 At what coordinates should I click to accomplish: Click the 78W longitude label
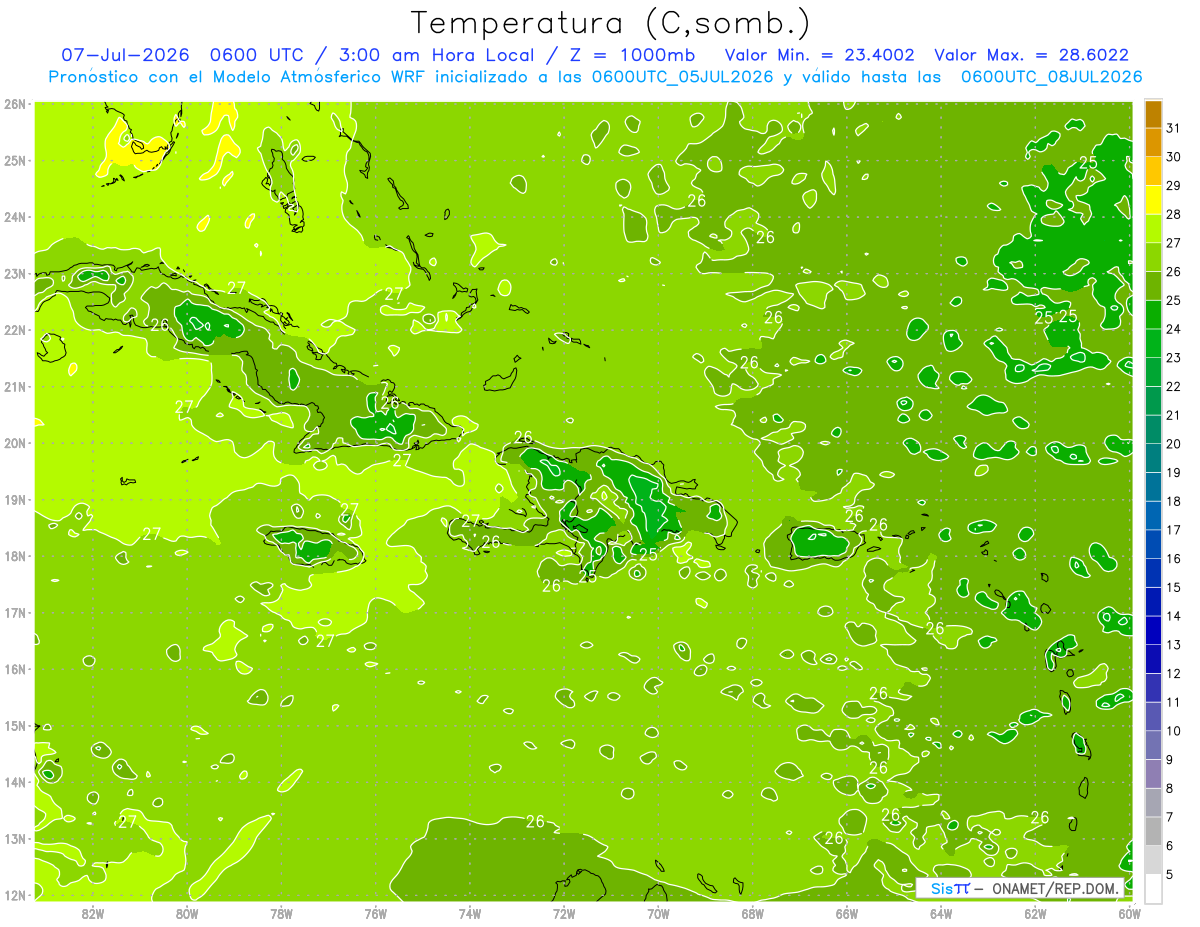(281, 912)
